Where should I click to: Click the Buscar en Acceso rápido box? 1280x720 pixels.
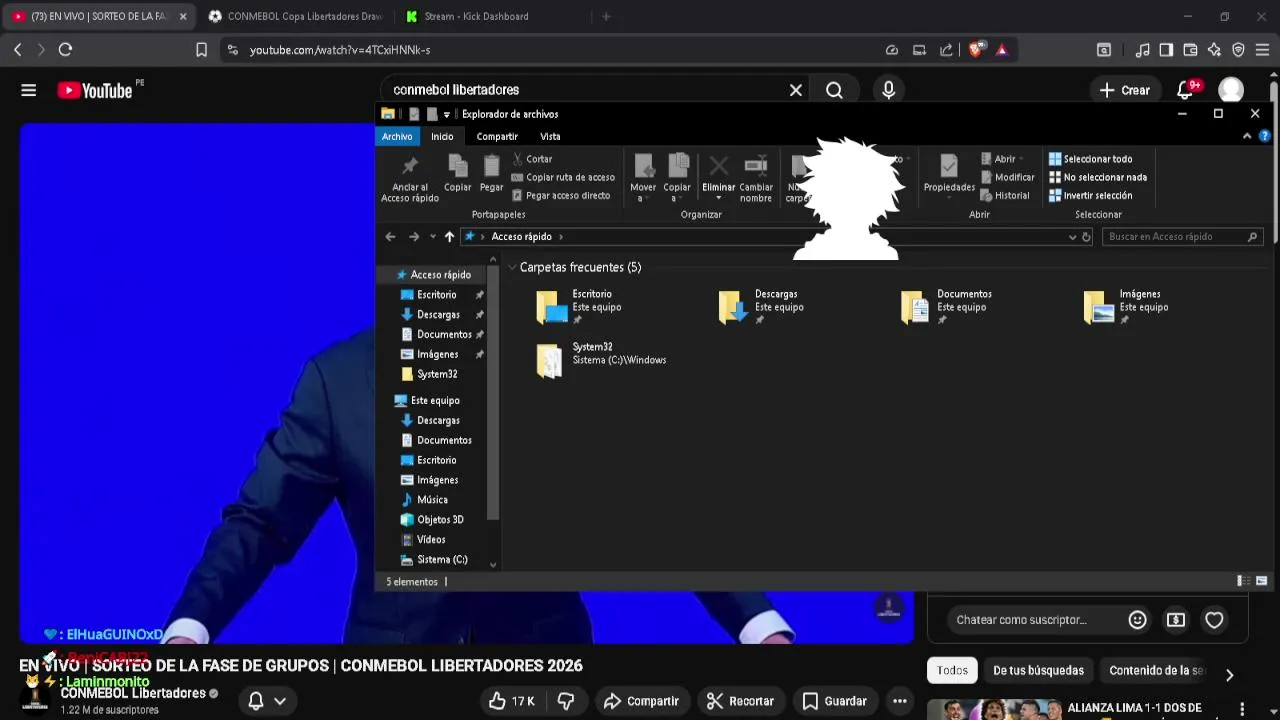pyautogui.click(x=1182, y=237)
